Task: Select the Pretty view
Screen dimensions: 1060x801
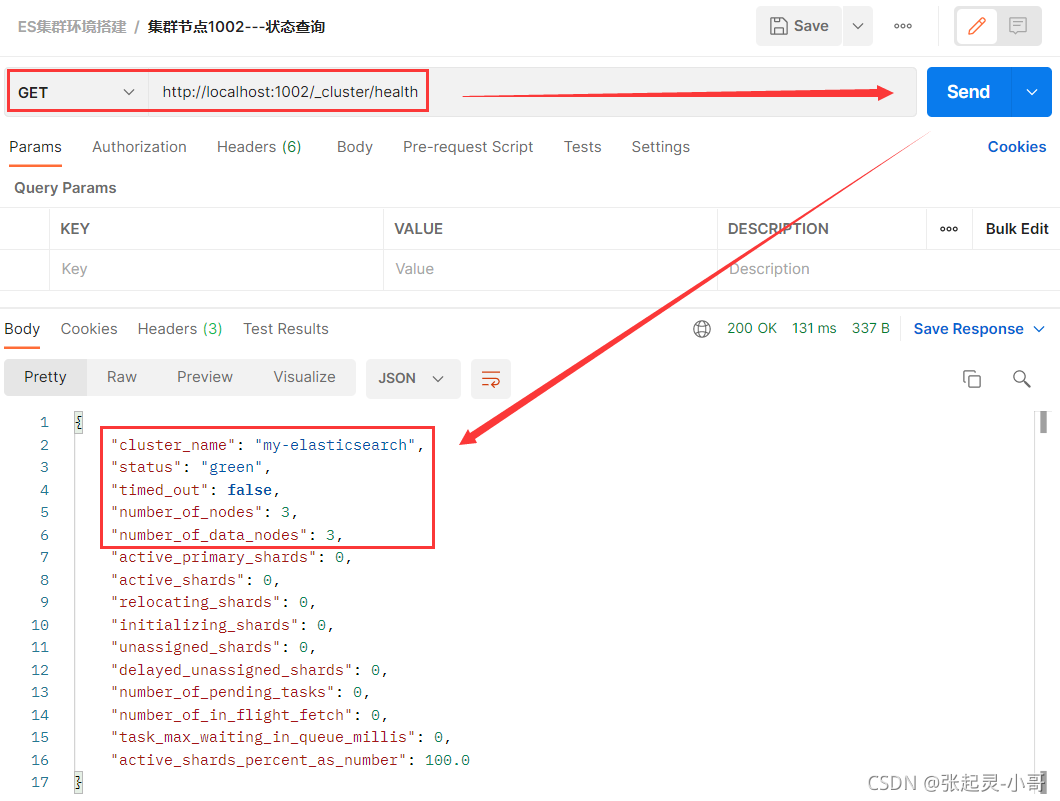Action: [x=45, y=377]
